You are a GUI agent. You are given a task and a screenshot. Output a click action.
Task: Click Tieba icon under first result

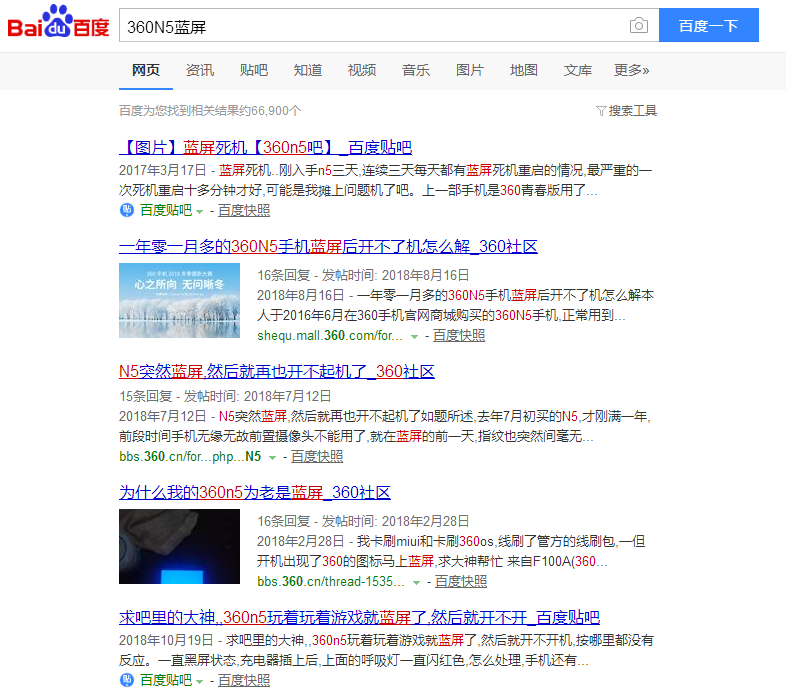[x=127, y=210]
